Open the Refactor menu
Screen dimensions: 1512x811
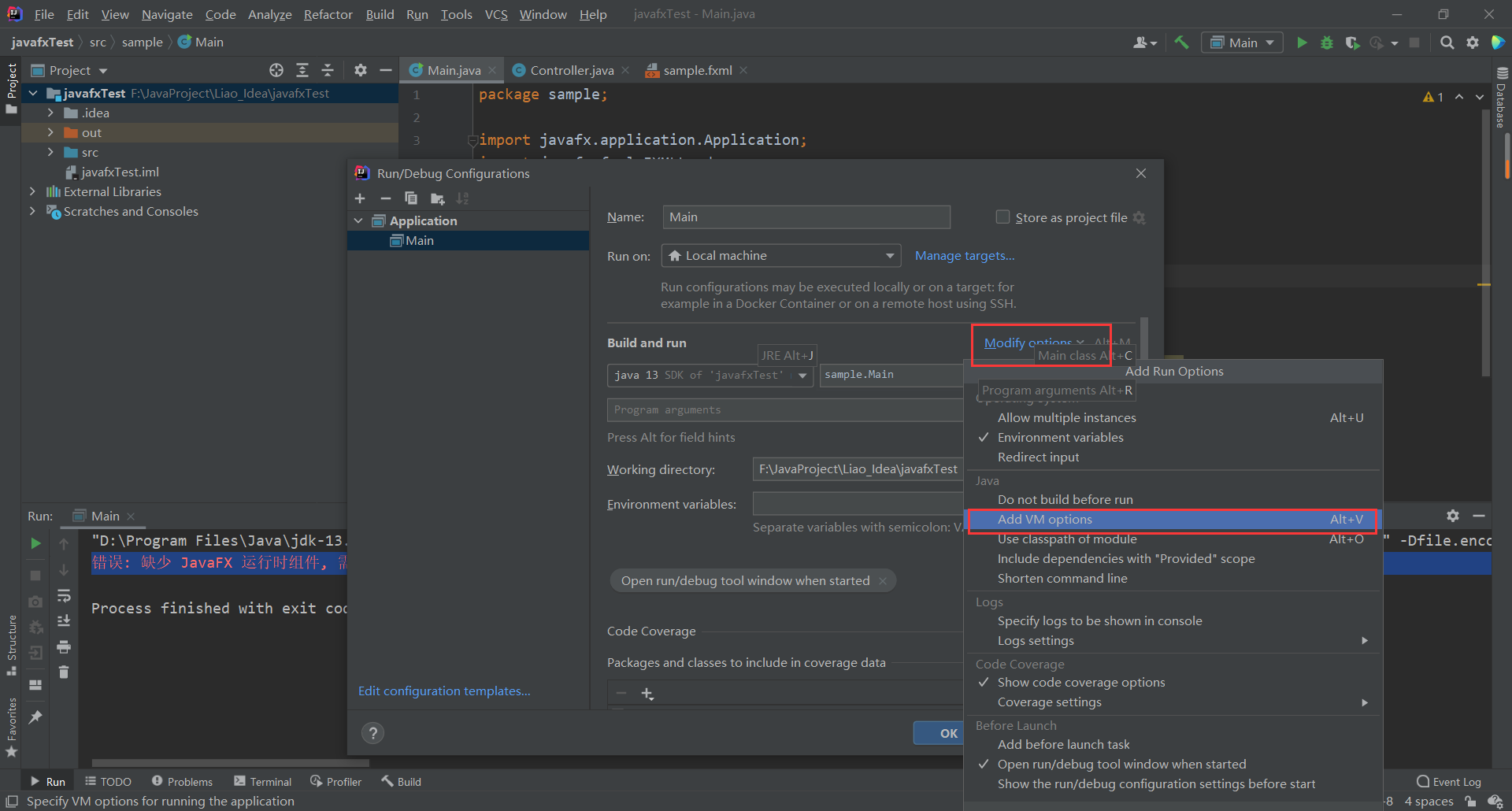pos(328,14)
